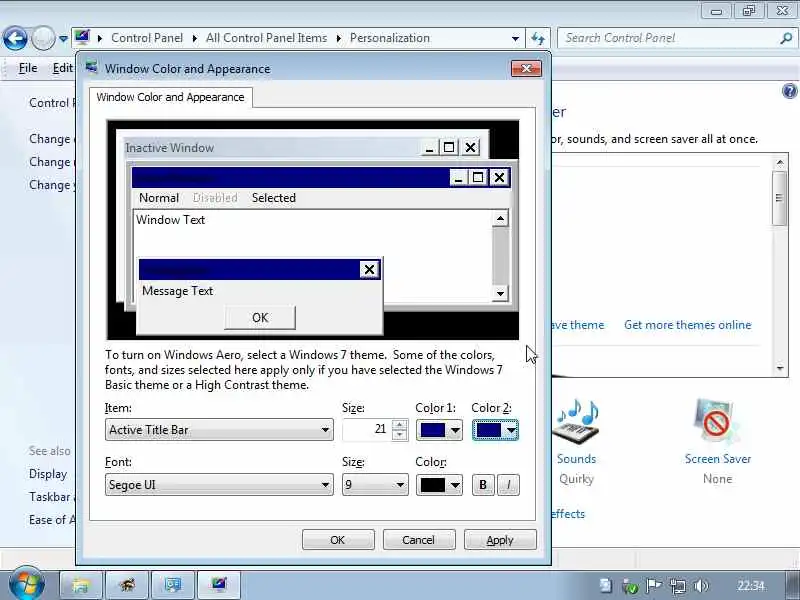Screen dimensions: 800x600
Task: Open the File menu
Action: click(x=28, y=68)
